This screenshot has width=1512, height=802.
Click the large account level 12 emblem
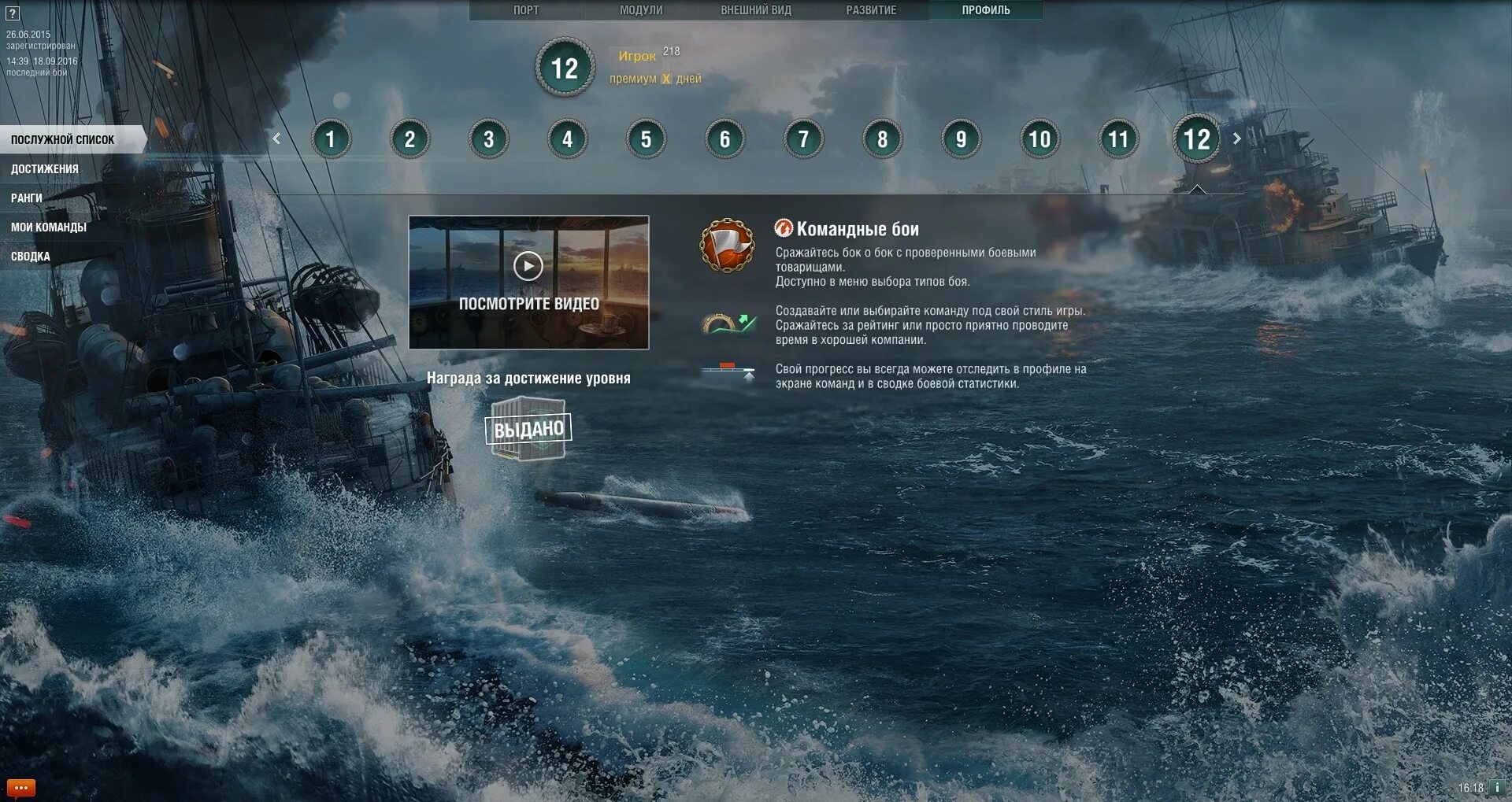coord(565,68)
